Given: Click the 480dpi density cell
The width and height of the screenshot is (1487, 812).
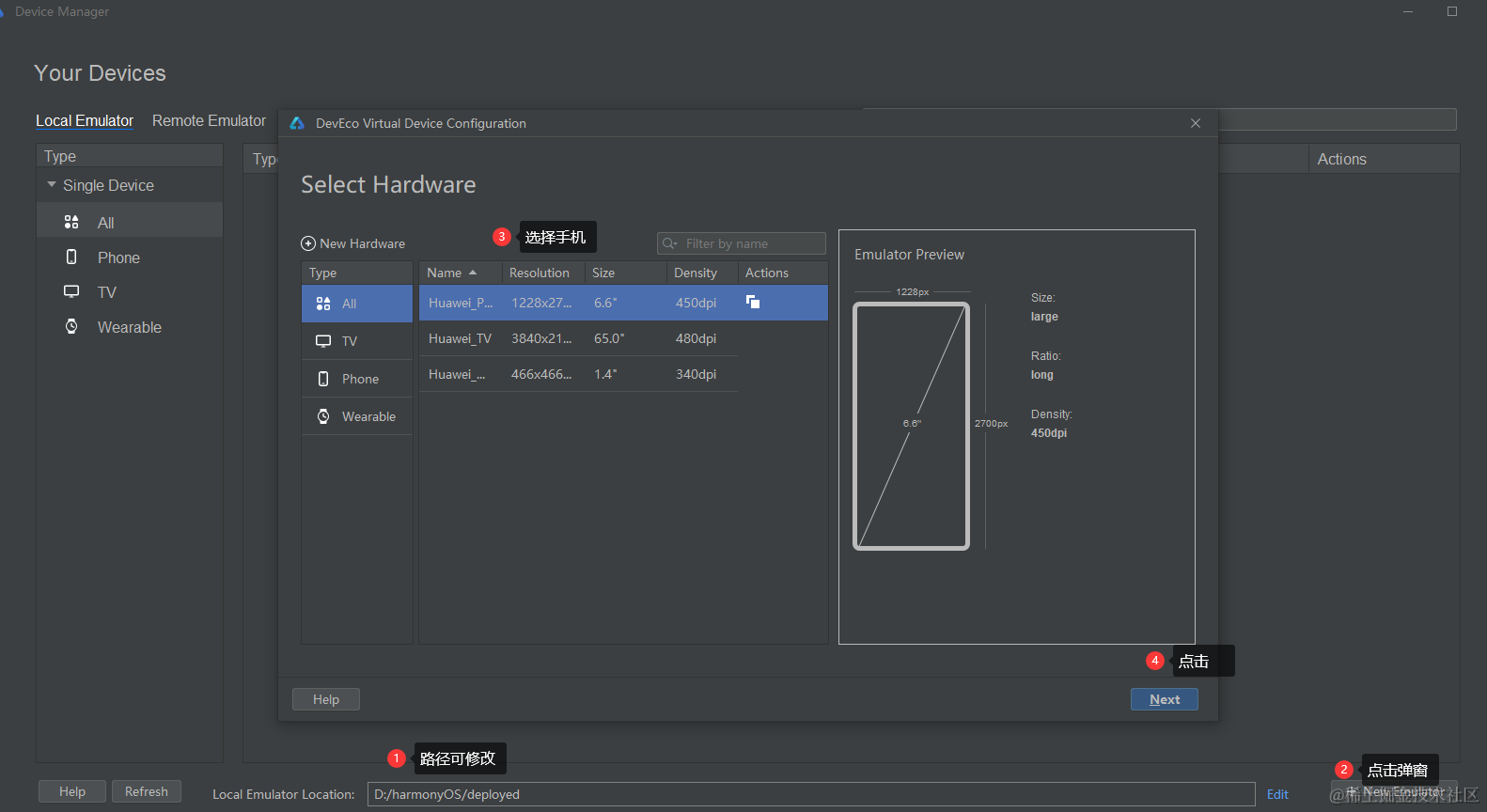Looking at the screenshot, I should tap(696, 338).
